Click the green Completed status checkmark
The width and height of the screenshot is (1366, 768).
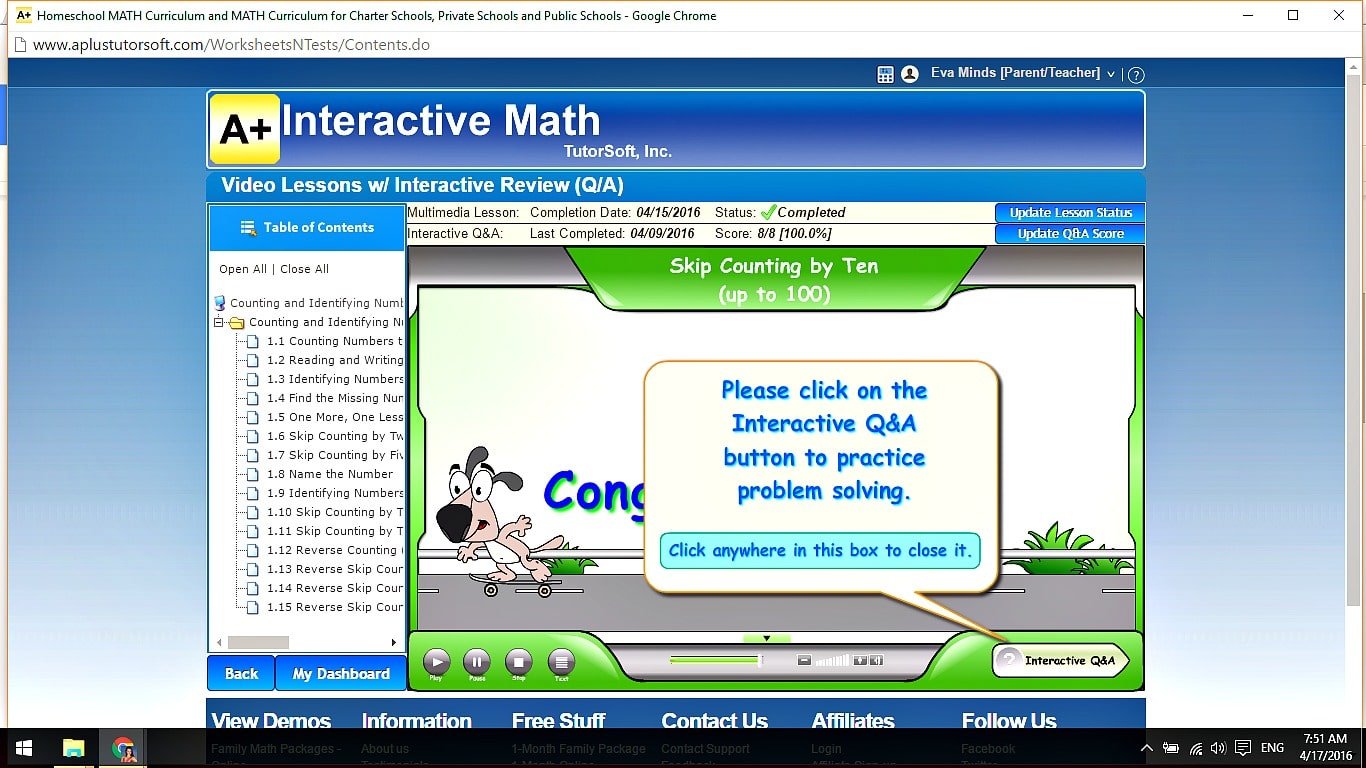(768, 212)
